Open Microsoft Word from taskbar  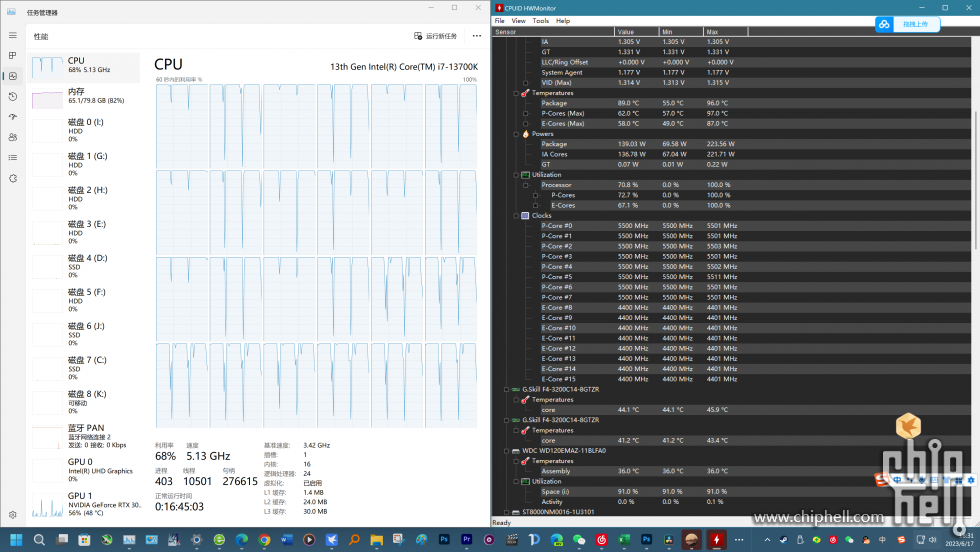point(286,539)
